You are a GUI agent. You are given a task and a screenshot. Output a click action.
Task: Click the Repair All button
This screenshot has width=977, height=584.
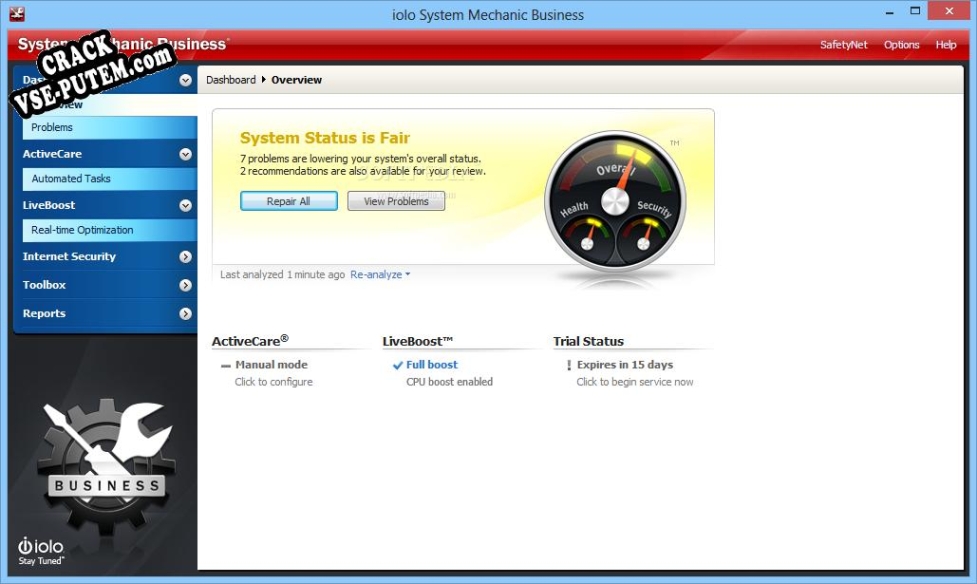point(288,201)
